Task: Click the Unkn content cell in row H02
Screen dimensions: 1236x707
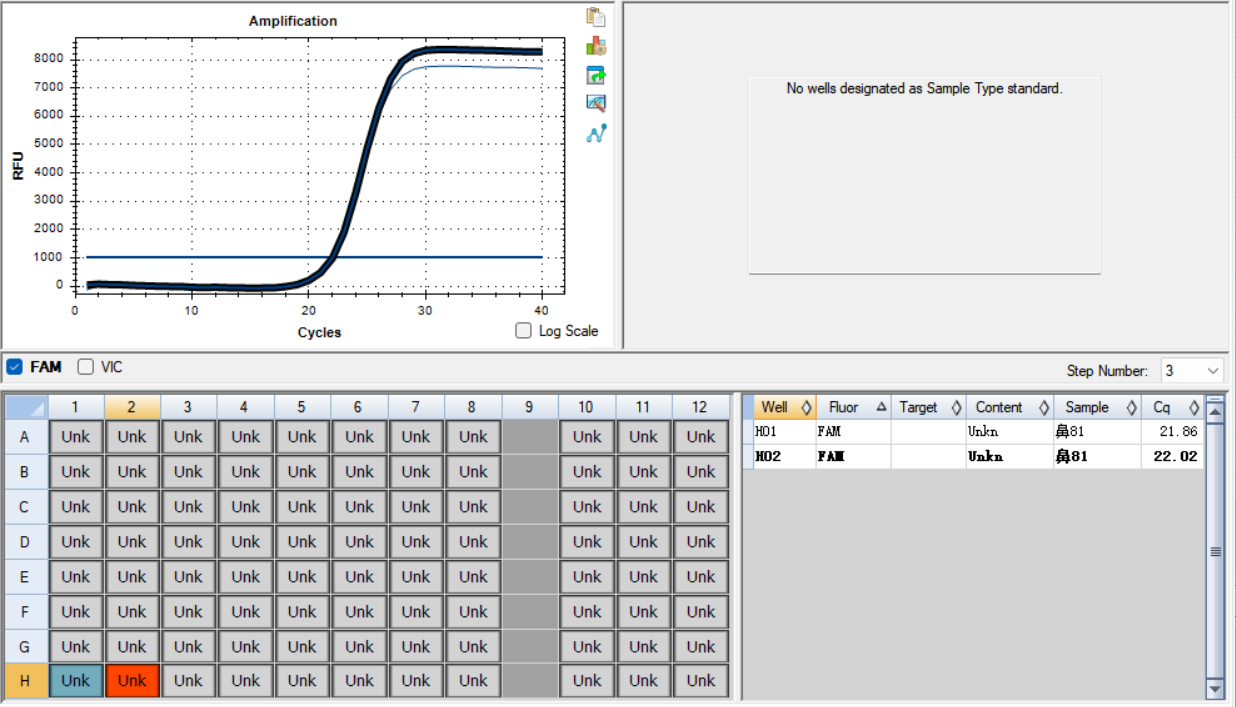Action: [1009, 457]
